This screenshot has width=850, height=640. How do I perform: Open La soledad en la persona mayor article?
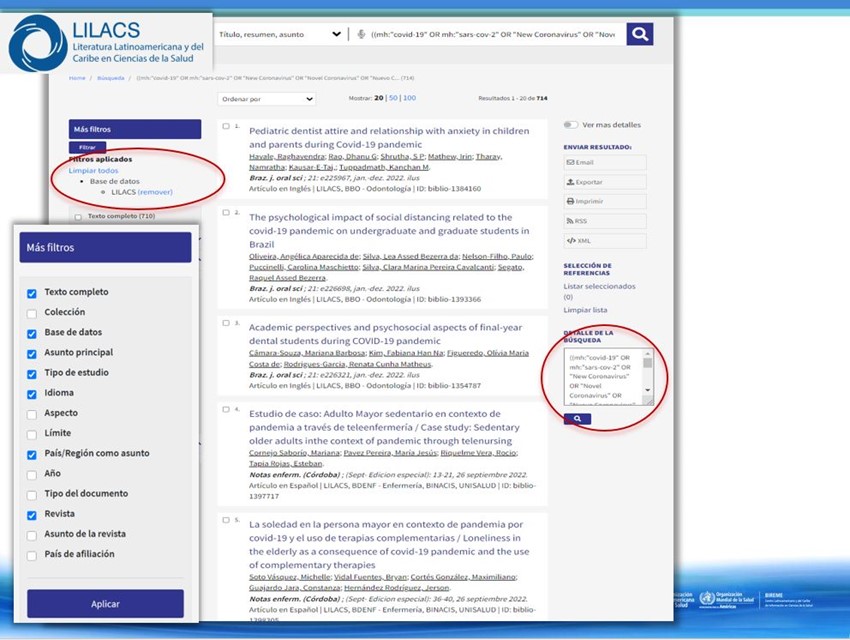(389, 545)
